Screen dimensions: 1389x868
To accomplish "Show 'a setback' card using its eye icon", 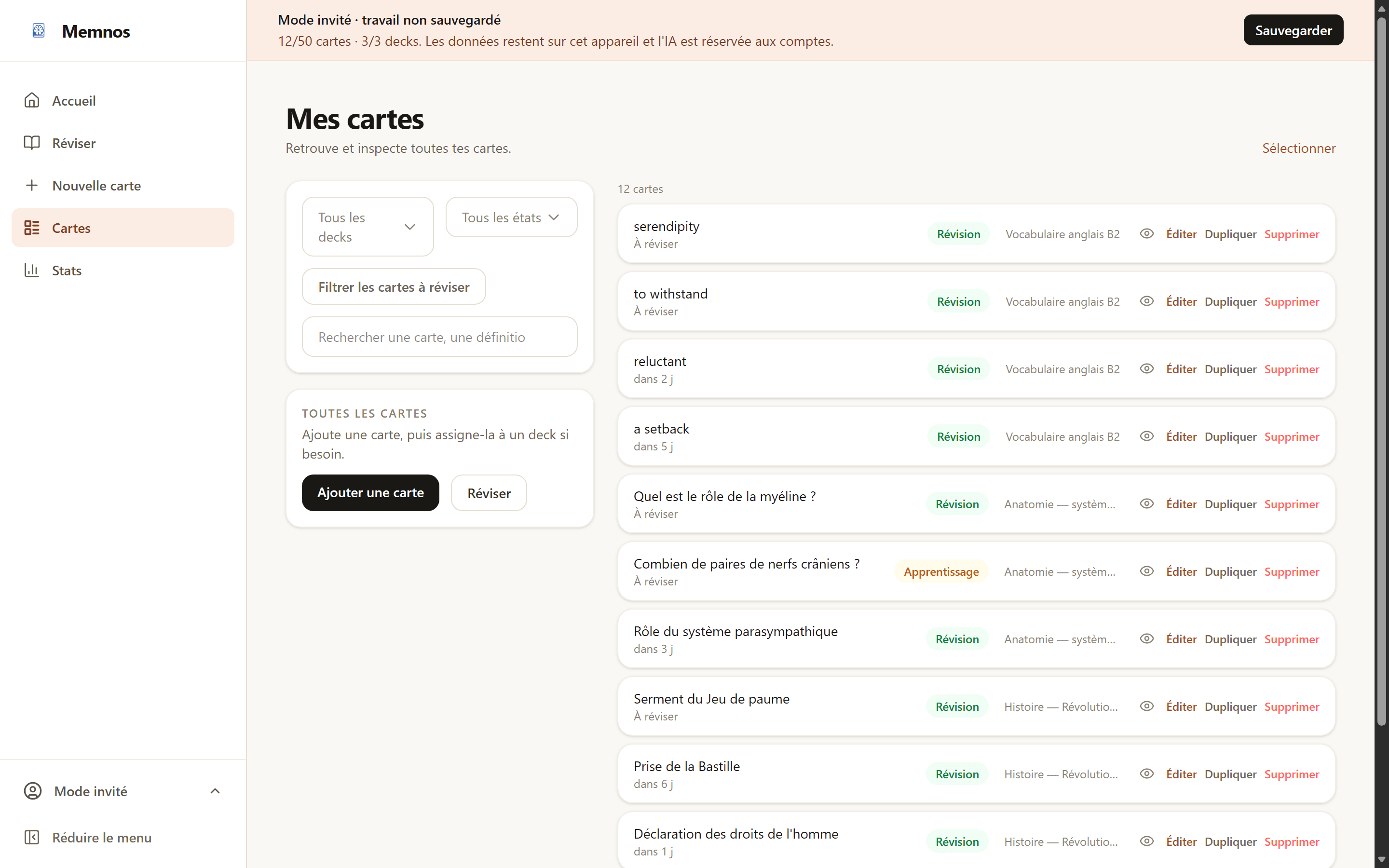I will 1146,436.
